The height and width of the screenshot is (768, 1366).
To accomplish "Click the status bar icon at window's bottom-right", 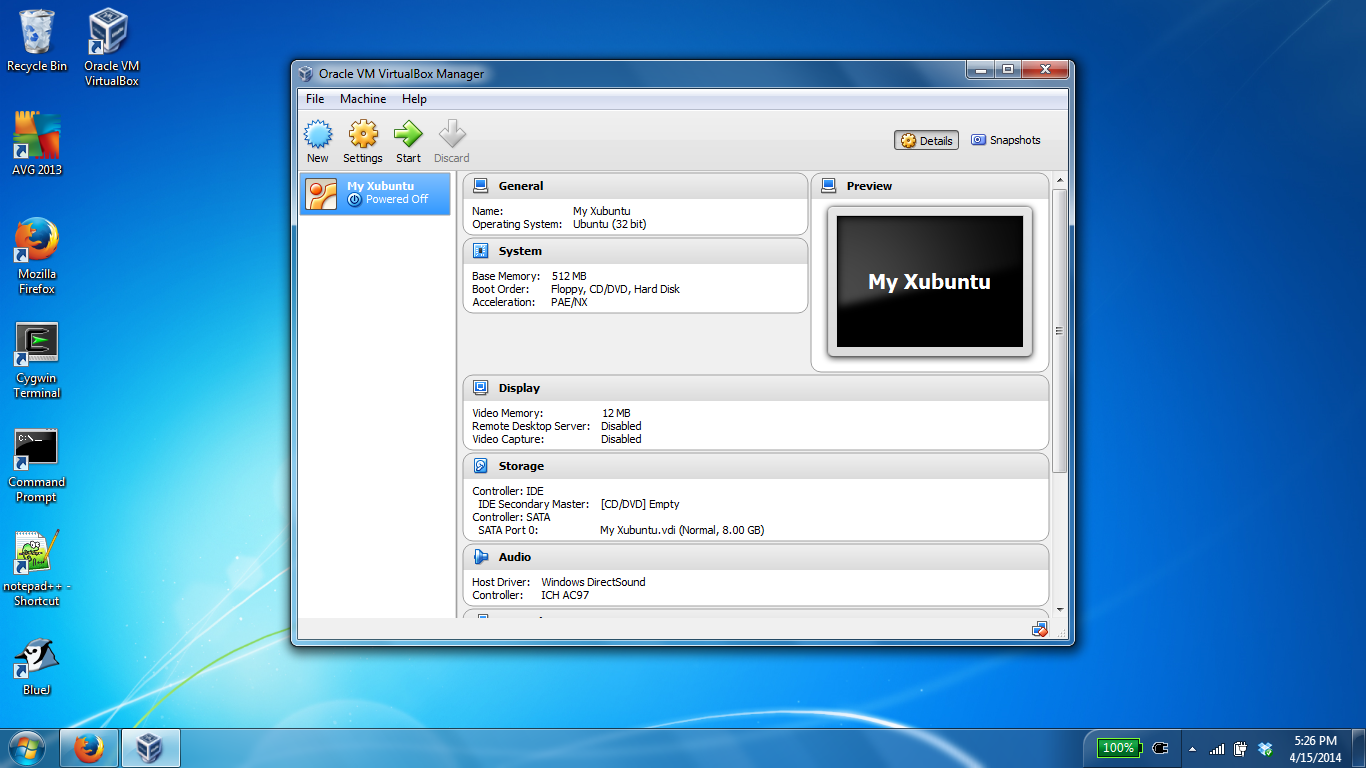I will (x=1040, y=630).
